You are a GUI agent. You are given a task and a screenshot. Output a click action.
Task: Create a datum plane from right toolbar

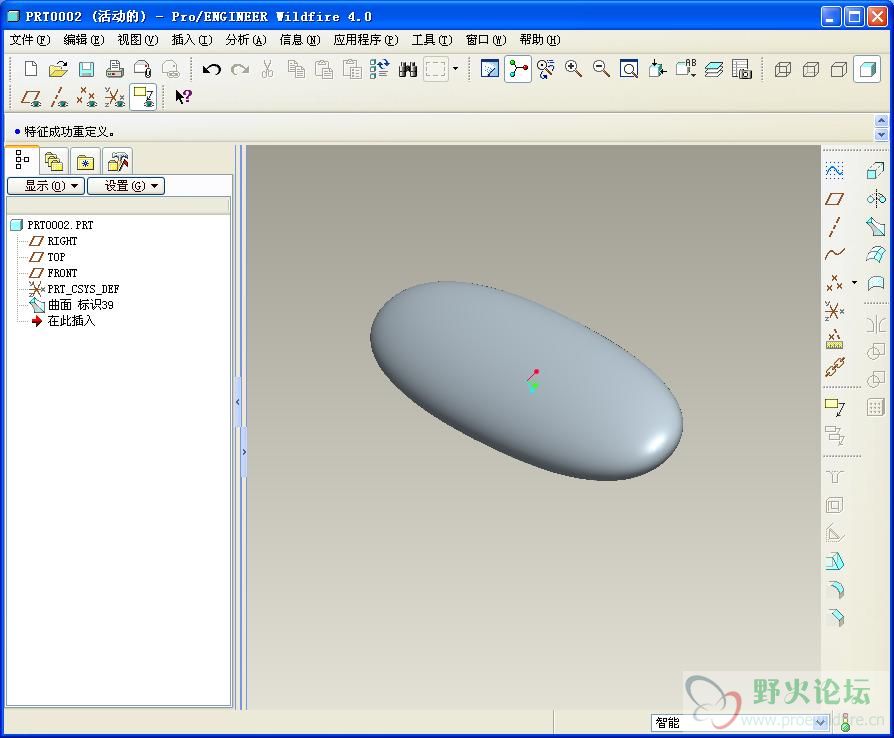[834, 199]
